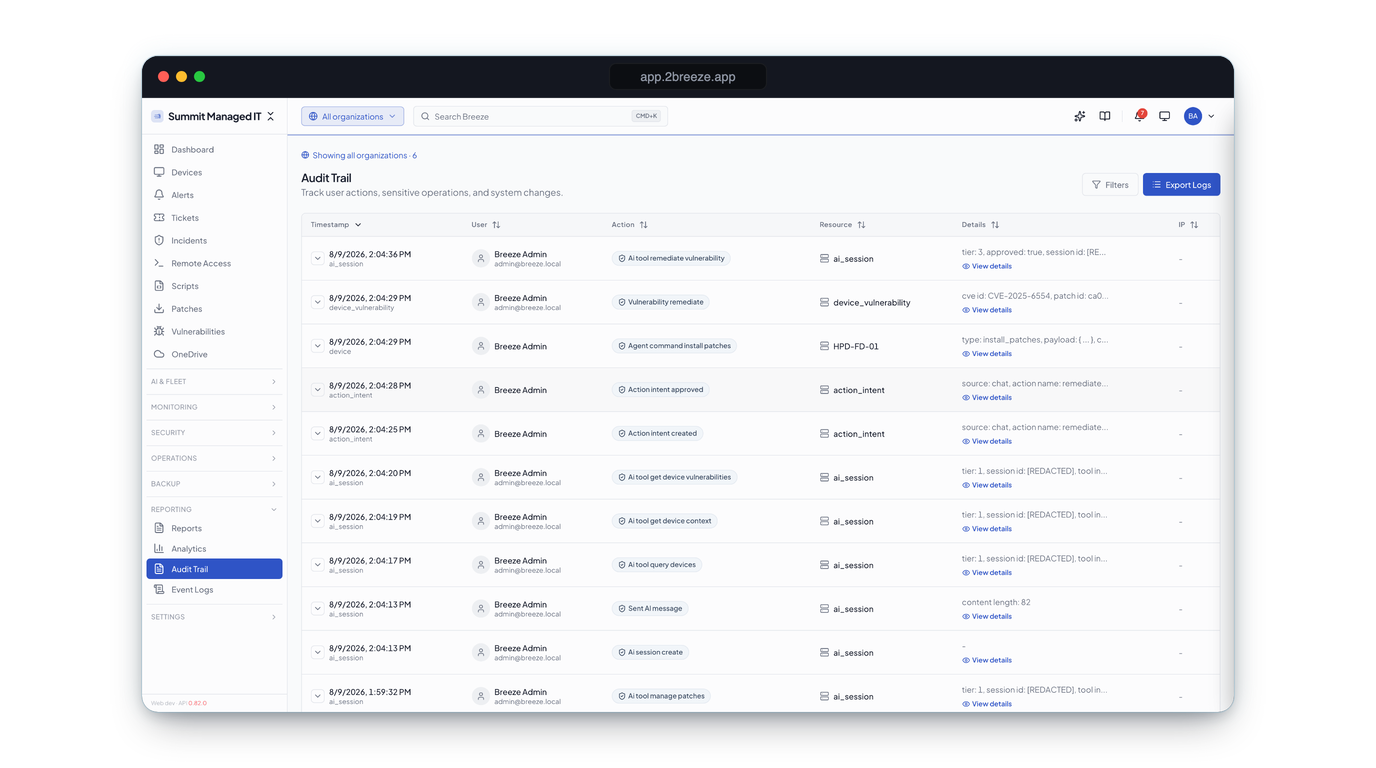Open the BA user account menu
The height and width of the screenshot is (768, 1376).
coord(1199,116)
